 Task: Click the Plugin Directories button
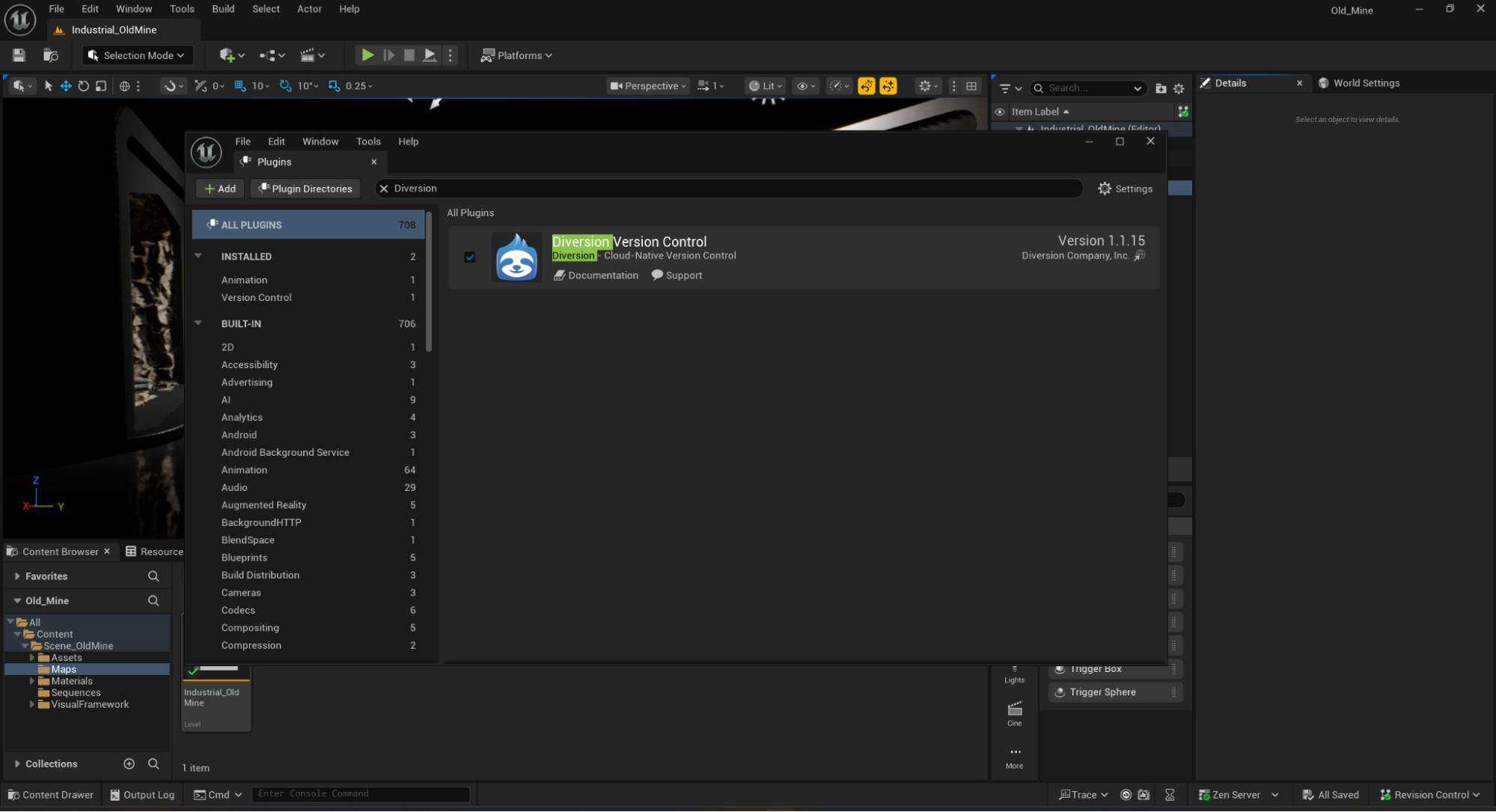pyautogui.click(x=305, y=189)
